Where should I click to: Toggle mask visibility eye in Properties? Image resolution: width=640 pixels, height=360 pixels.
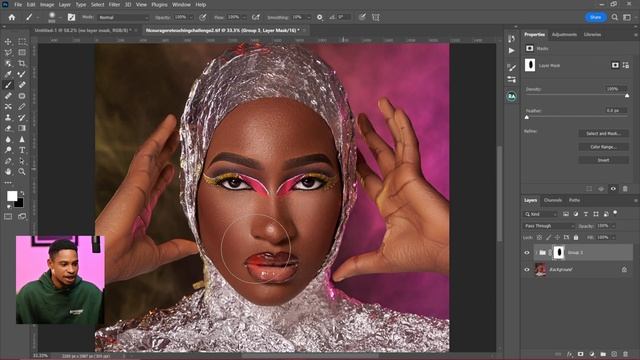click(613, 189)
